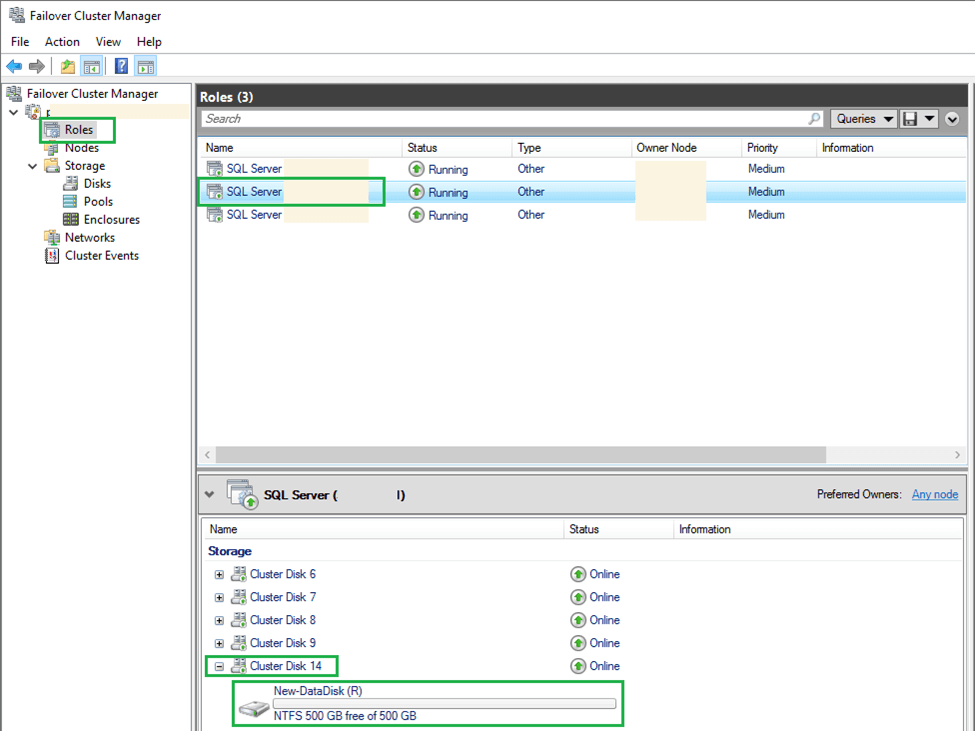Click the first SQL Server role icon

click(215, 168)
